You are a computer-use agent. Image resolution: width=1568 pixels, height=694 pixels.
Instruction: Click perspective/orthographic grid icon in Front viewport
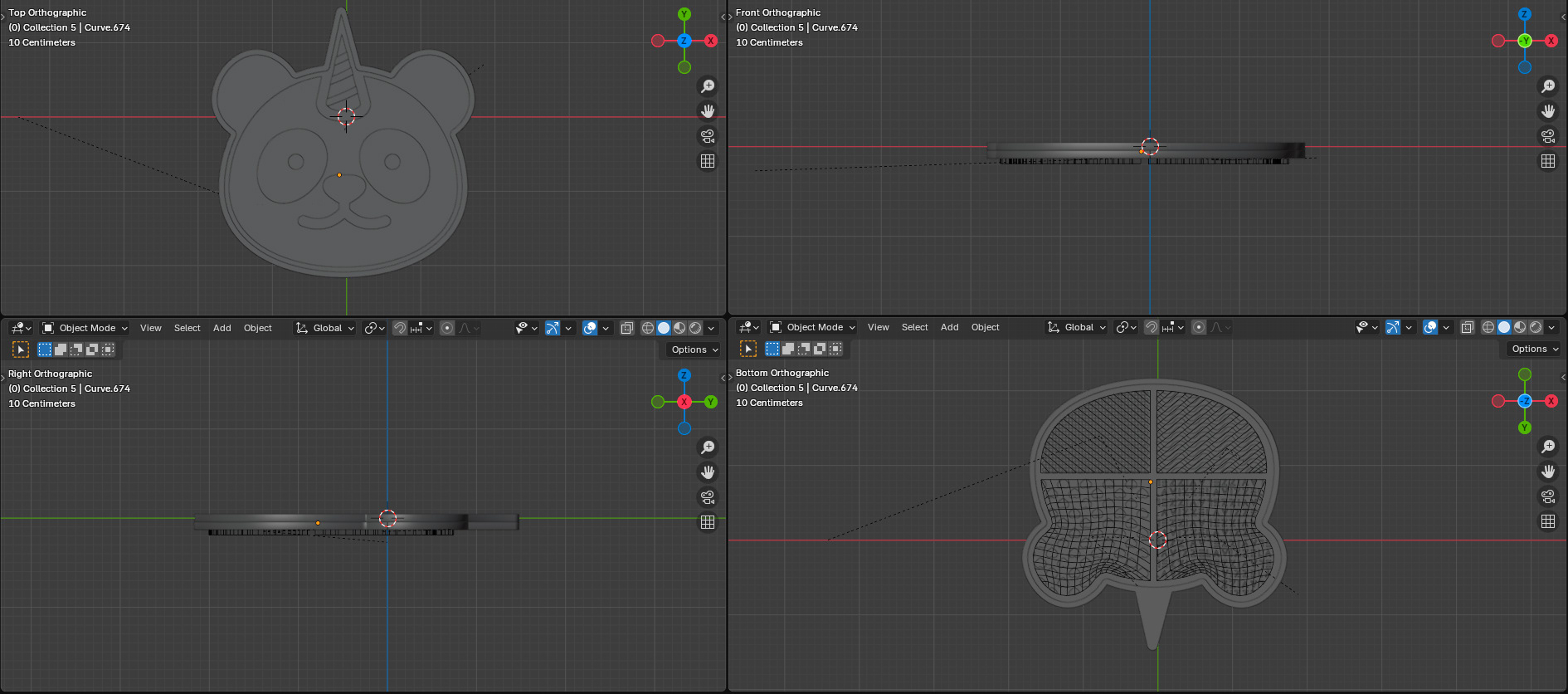pos(1548,161)
